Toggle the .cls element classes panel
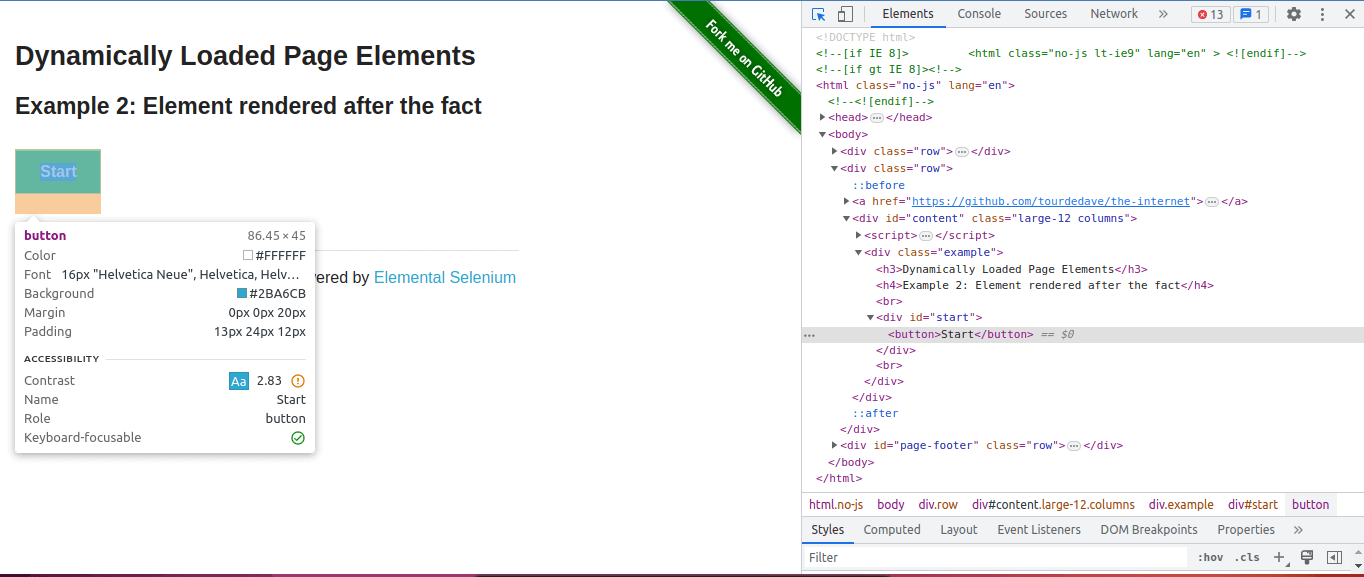This screenshot has width=1364, height=577. click(x=1246, y=557)
